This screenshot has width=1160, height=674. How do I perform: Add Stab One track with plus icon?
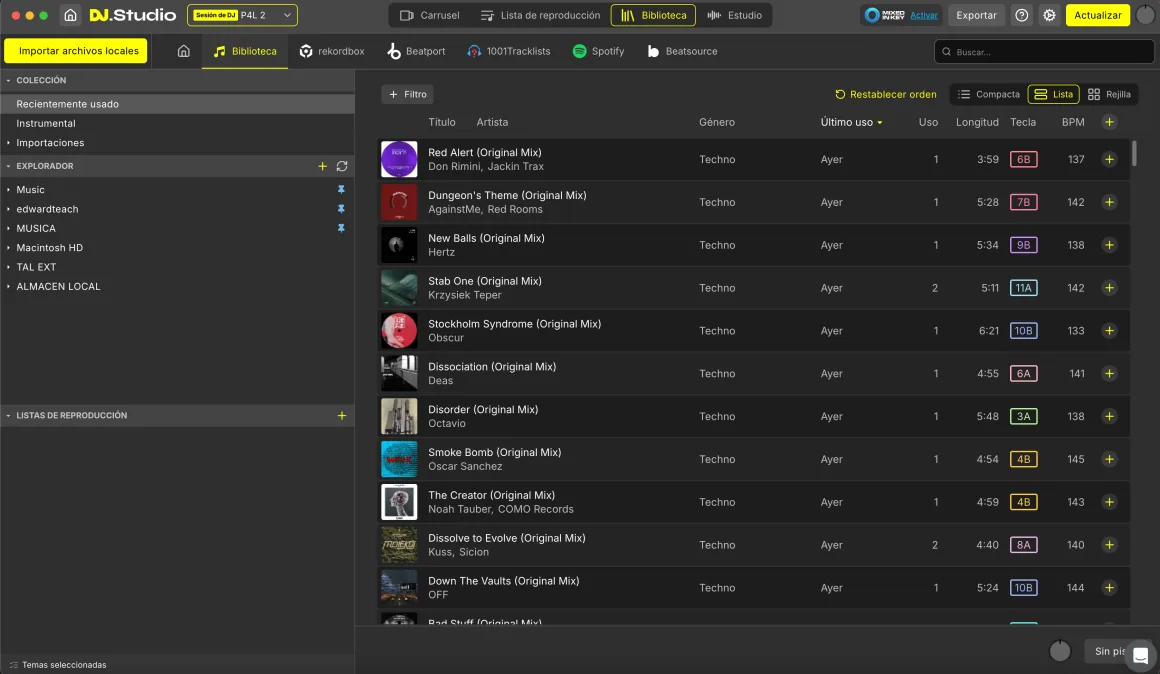tap(1109, 288)
